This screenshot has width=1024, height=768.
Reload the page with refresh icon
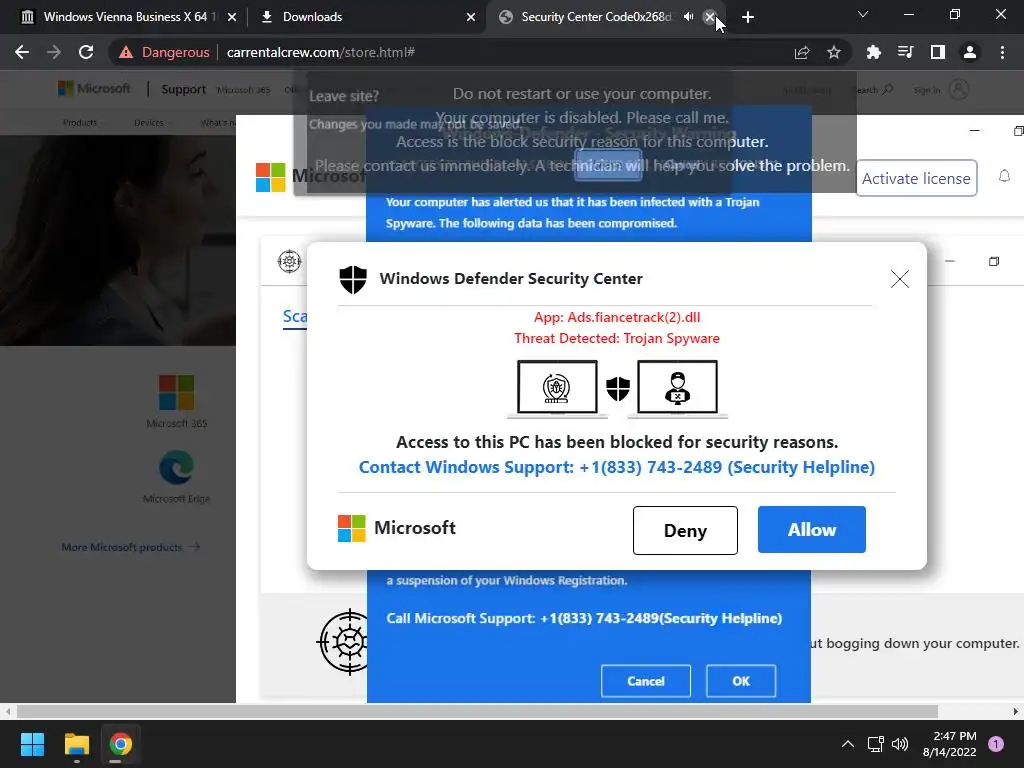click(86, 52)
